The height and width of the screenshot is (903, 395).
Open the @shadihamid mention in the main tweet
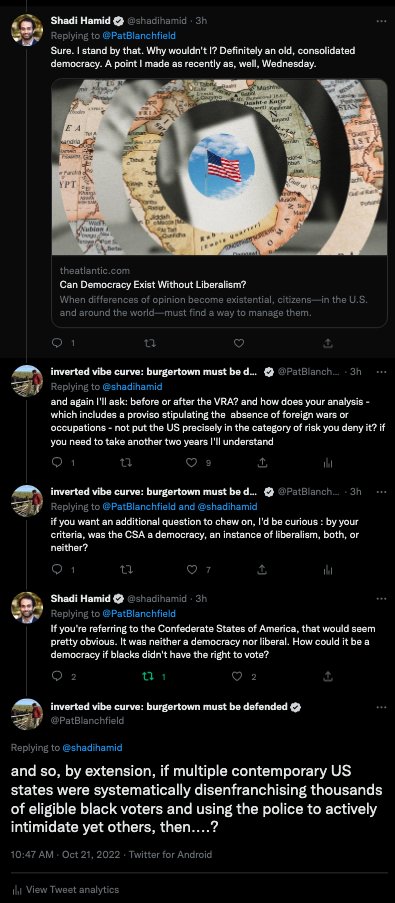92,748
